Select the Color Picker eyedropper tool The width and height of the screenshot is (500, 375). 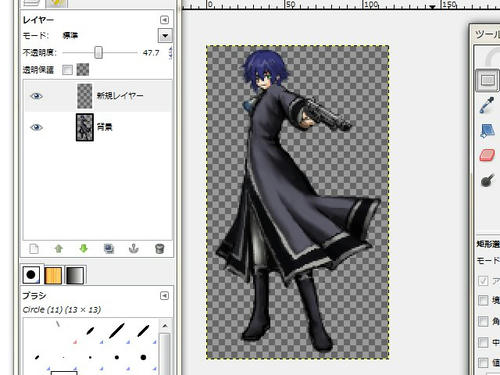487,105
